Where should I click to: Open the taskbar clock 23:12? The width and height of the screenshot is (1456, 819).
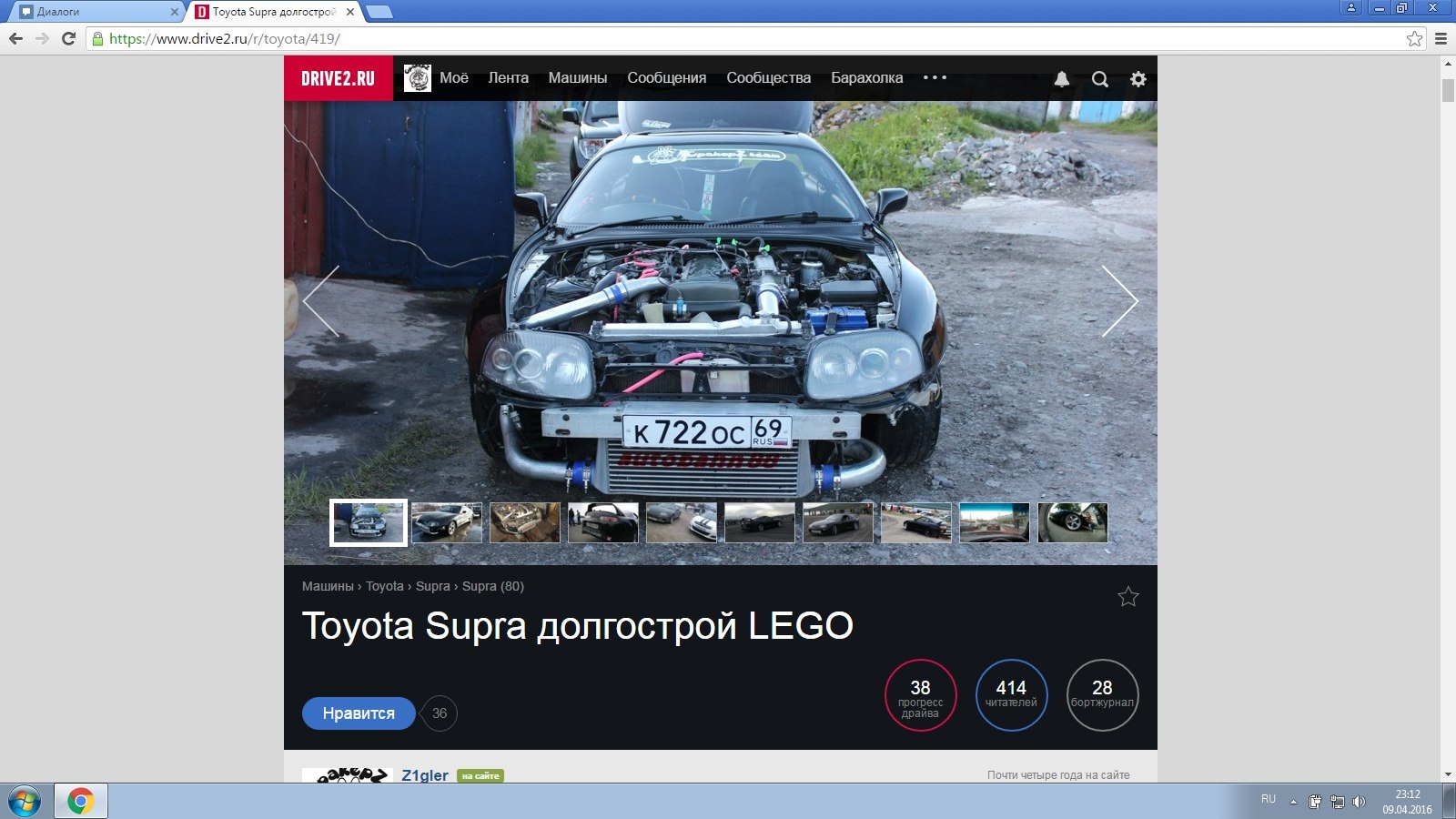[x=1407, y=802]
